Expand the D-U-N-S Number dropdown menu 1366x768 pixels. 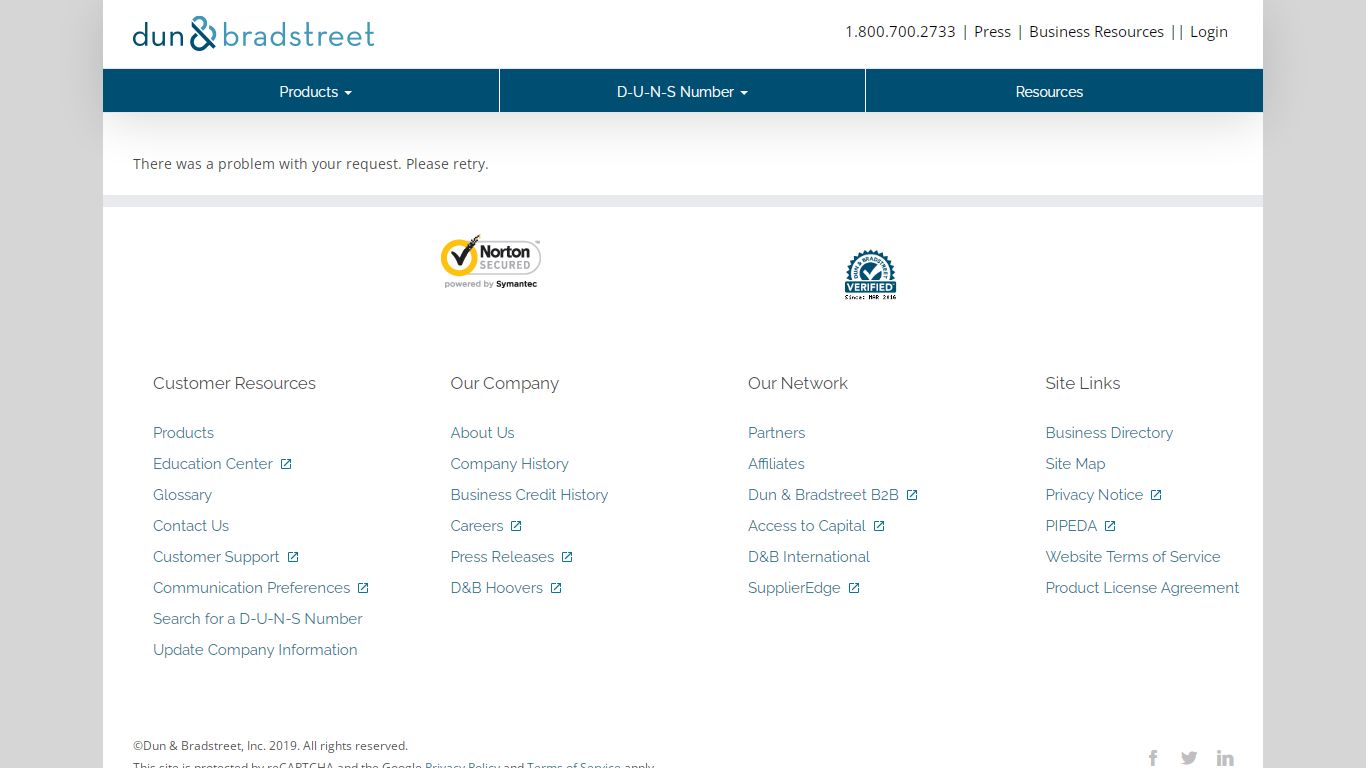coord(682,91)
